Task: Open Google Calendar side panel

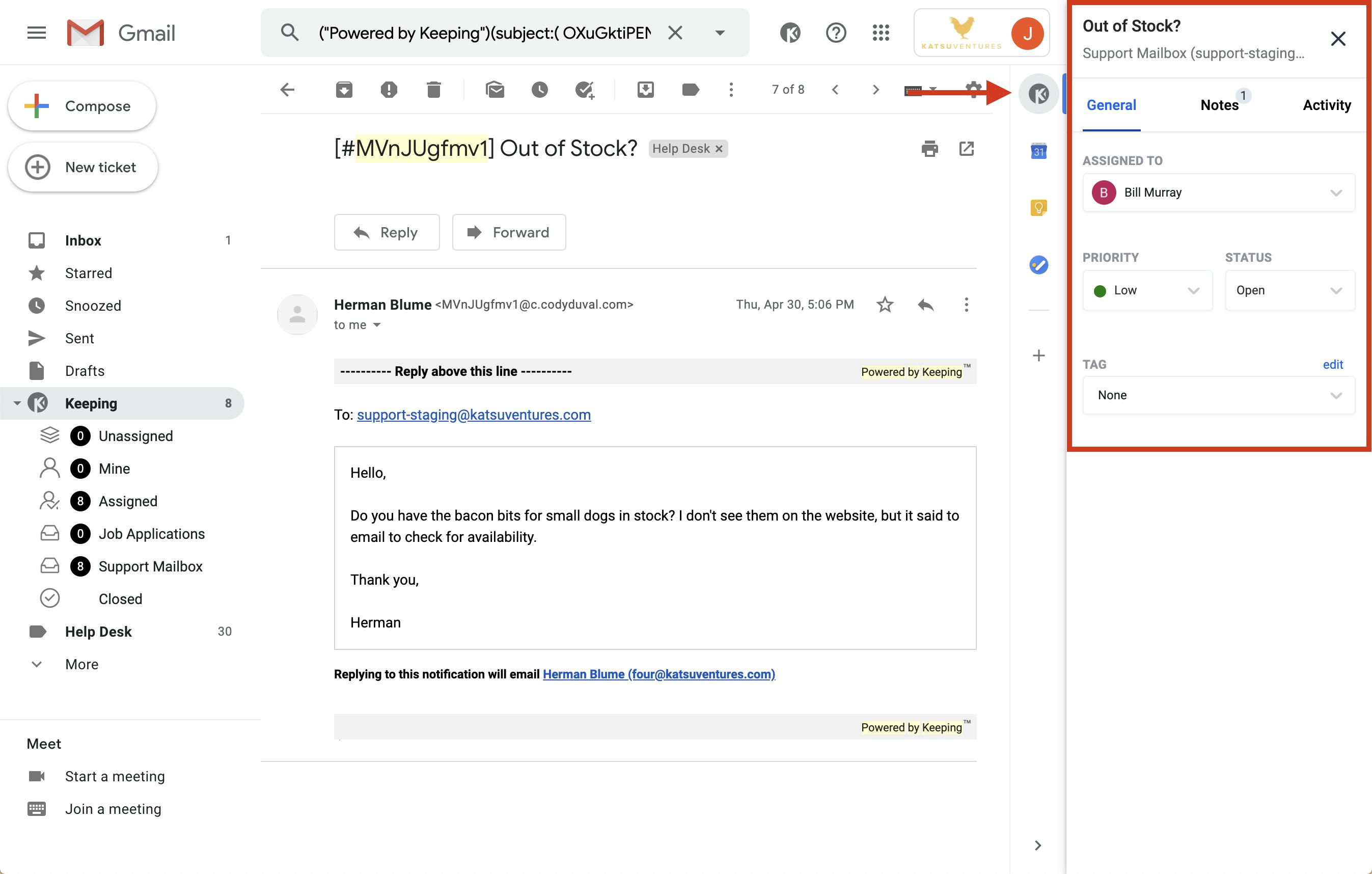Action: (1038, 151)
